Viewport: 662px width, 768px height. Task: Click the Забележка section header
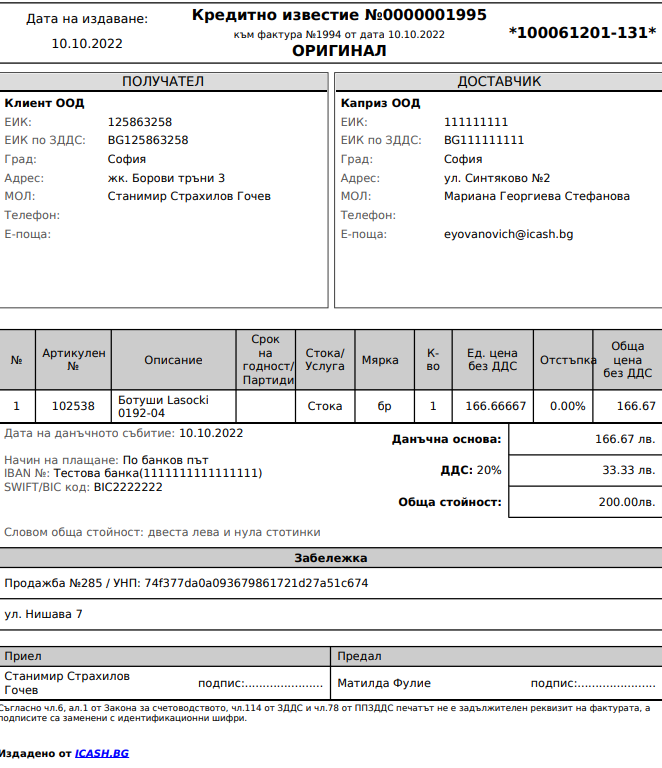(x=331, y=558)
